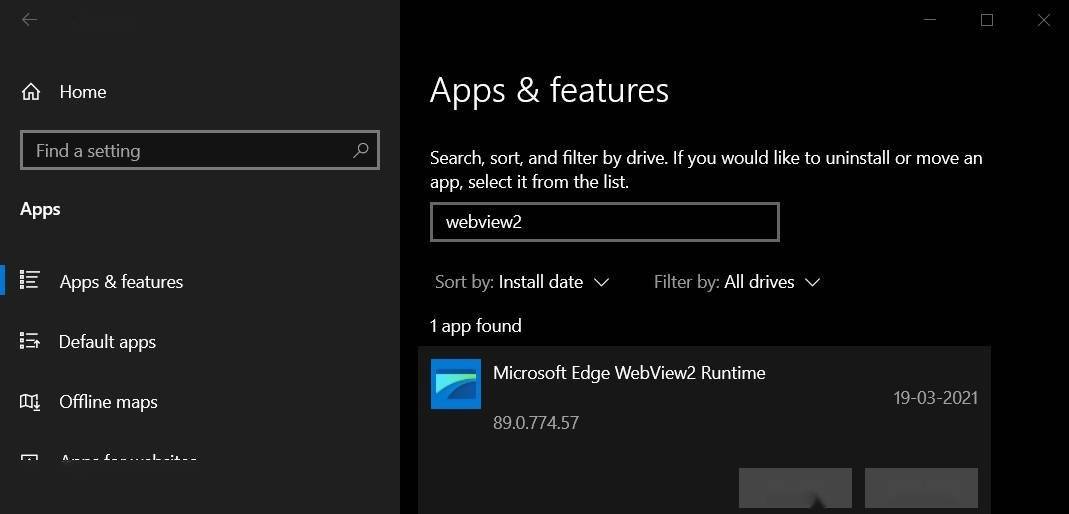Select the Microsoft Edge WebView2 Runtime entry
This screenshot has height=514, width=1069.
point(704,429)
